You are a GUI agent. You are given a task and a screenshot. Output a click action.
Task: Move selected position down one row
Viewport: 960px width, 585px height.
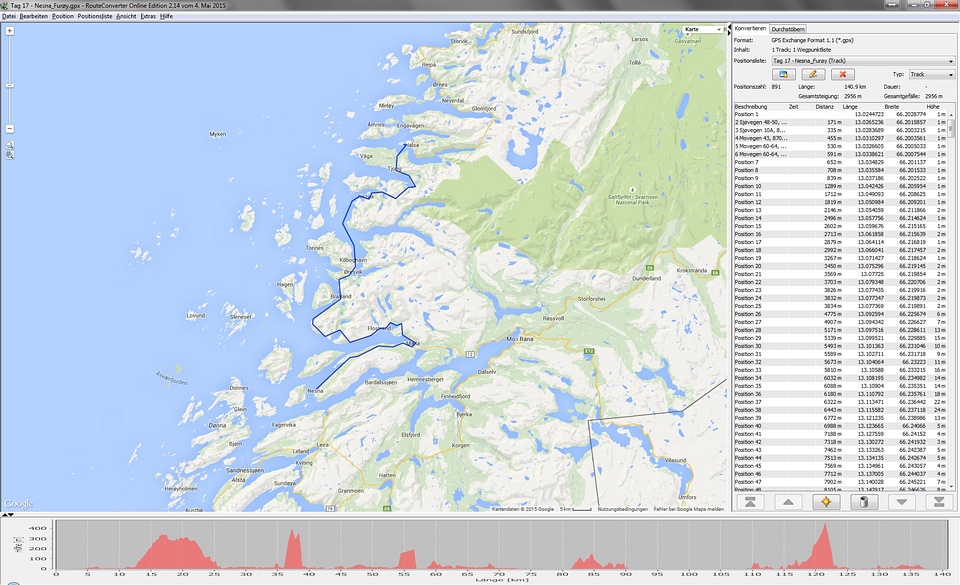901,502
